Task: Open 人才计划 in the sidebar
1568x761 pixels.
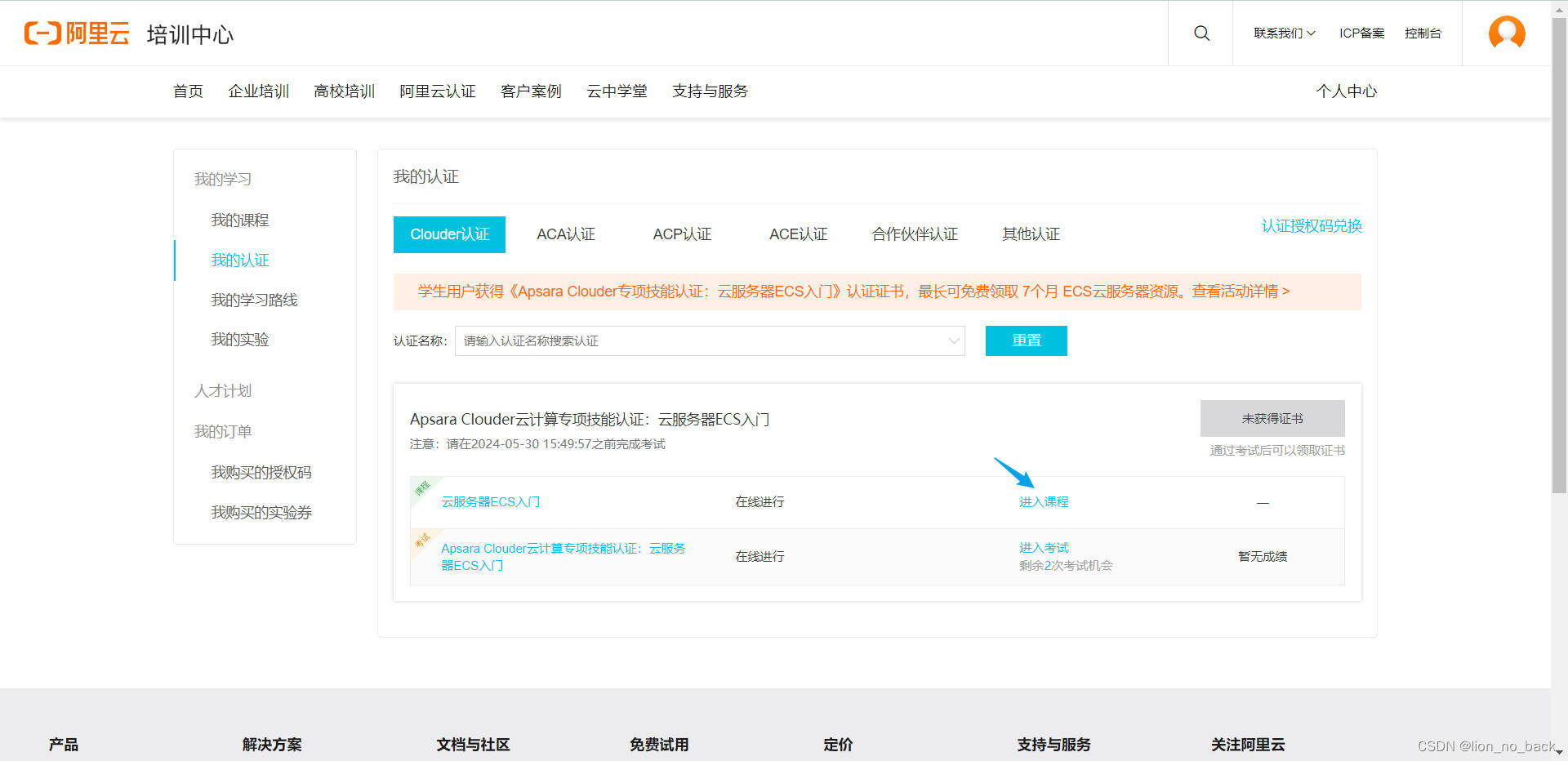Action: 222,391
